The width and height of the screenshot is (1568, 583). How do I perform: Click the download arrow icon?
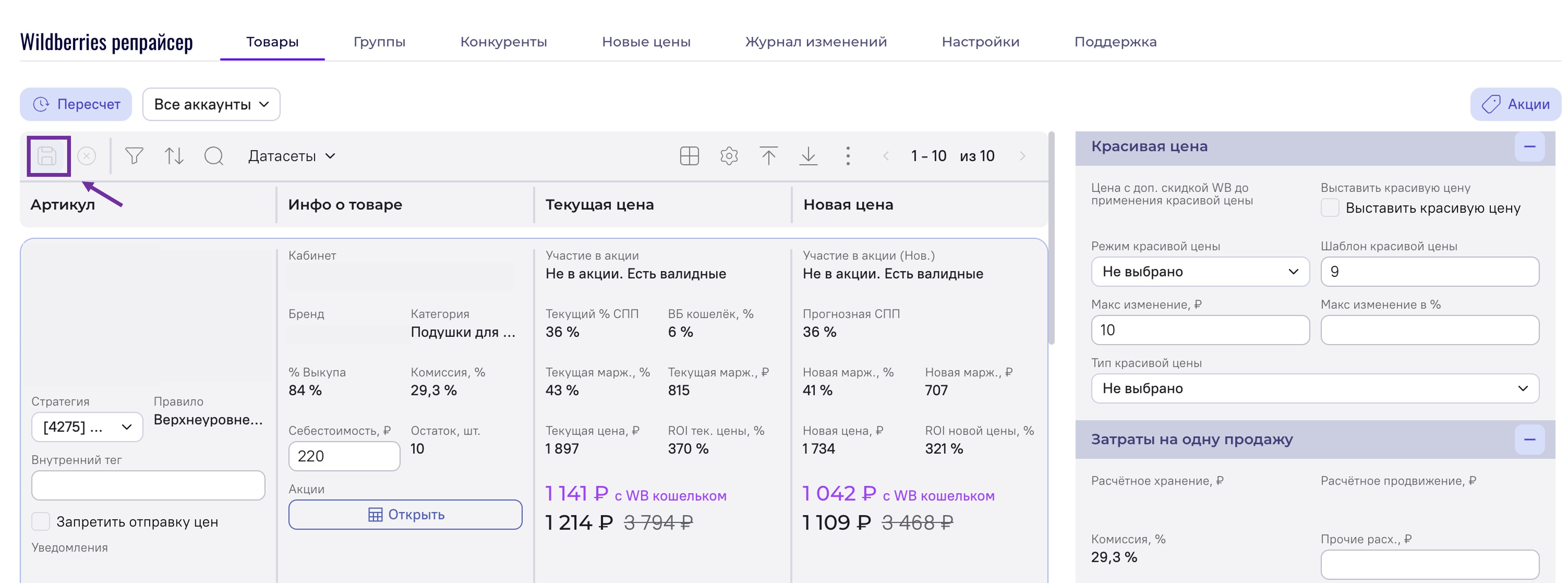point(808,156)
